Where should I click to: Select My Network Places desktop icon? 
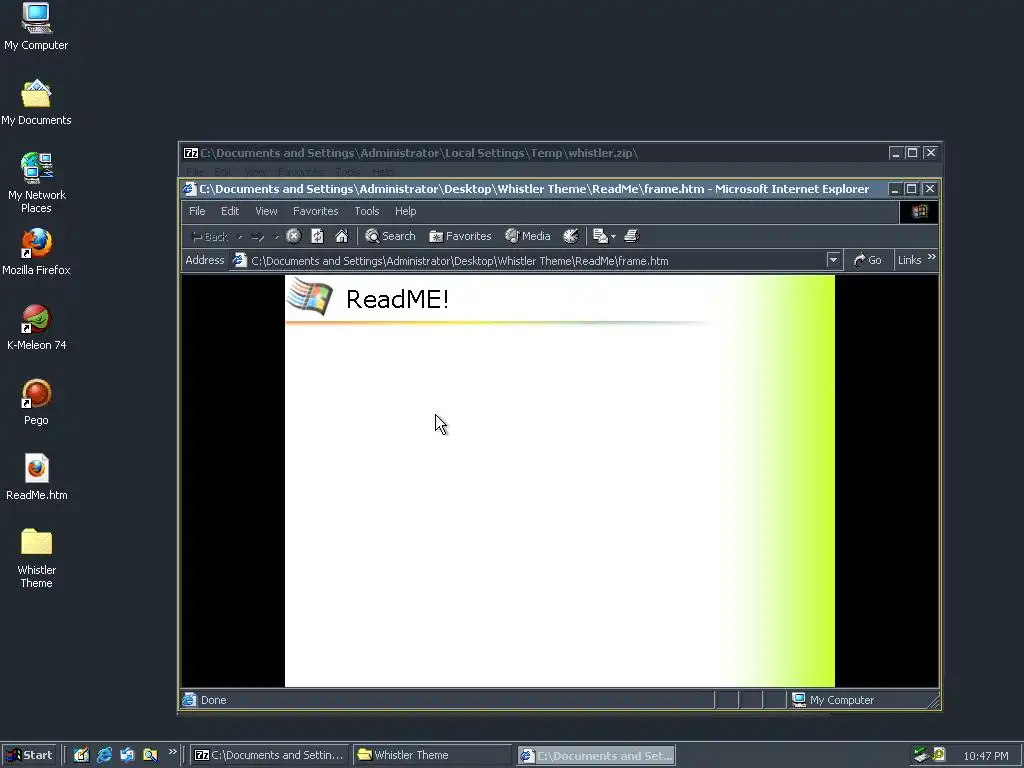(x=37, y=183)
